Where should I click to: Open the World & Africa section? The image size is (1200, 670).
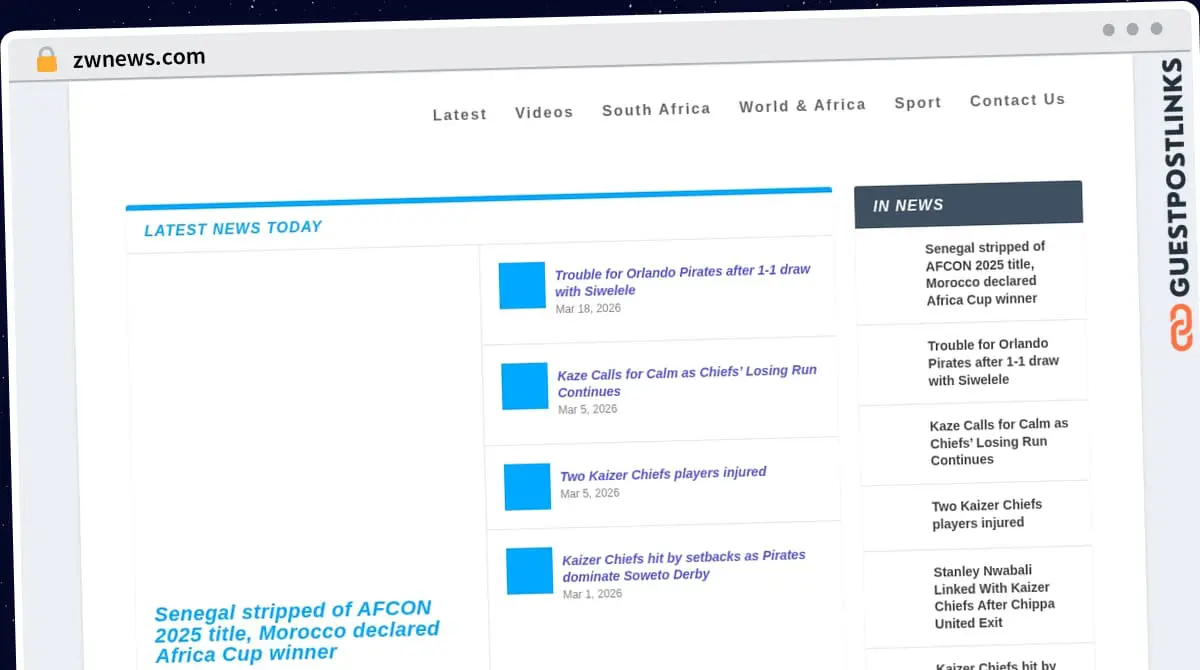802,105
